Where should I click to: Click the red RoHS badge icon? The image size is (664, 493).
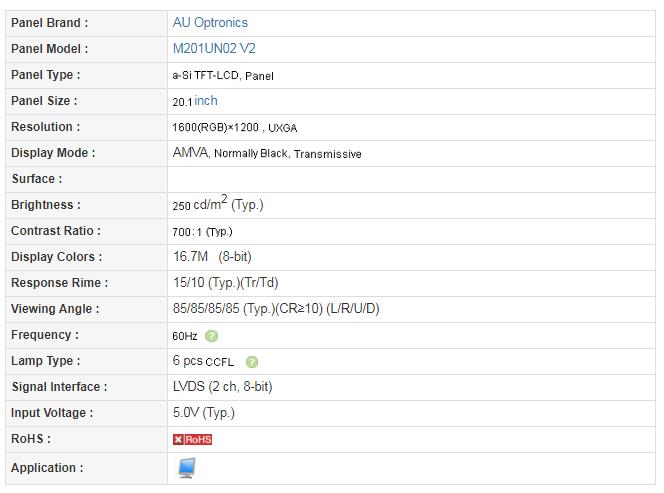192,439
